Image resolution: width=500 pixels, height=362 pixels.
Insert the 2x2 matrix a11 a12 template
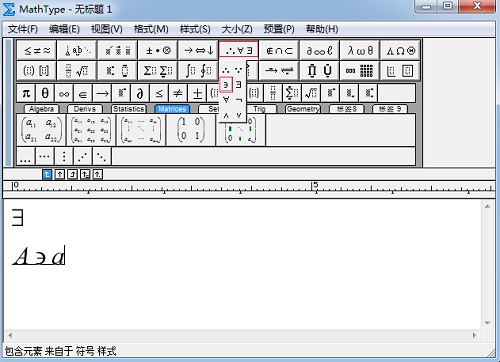41,130
